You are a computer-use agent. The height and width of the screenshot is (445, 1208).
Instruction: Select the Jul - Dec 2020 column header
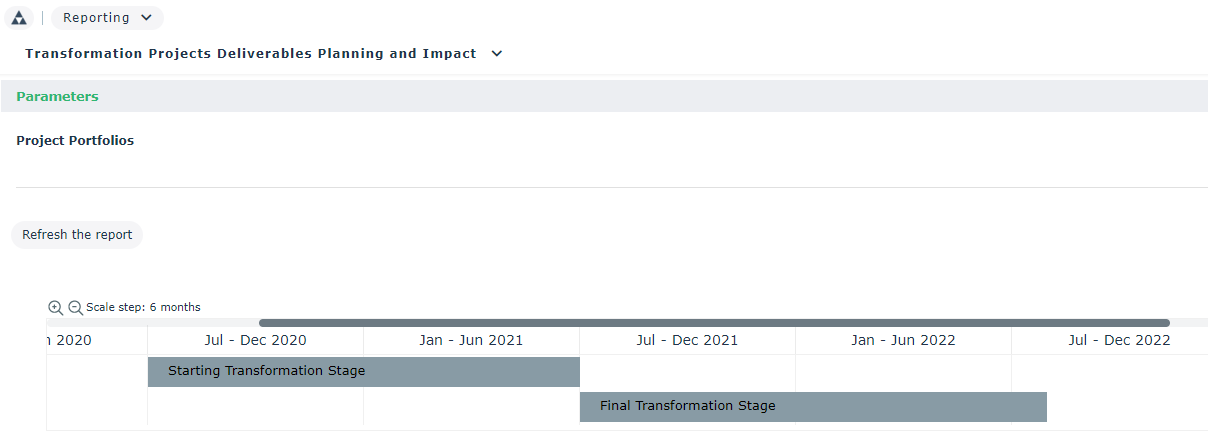click(x=255, y=341)
